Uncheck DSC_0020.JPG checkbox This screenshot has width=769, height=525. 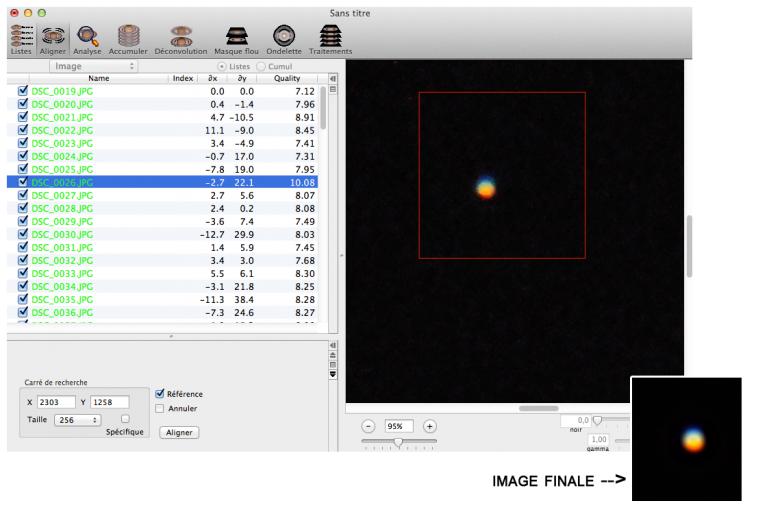(x=23, y=104)
